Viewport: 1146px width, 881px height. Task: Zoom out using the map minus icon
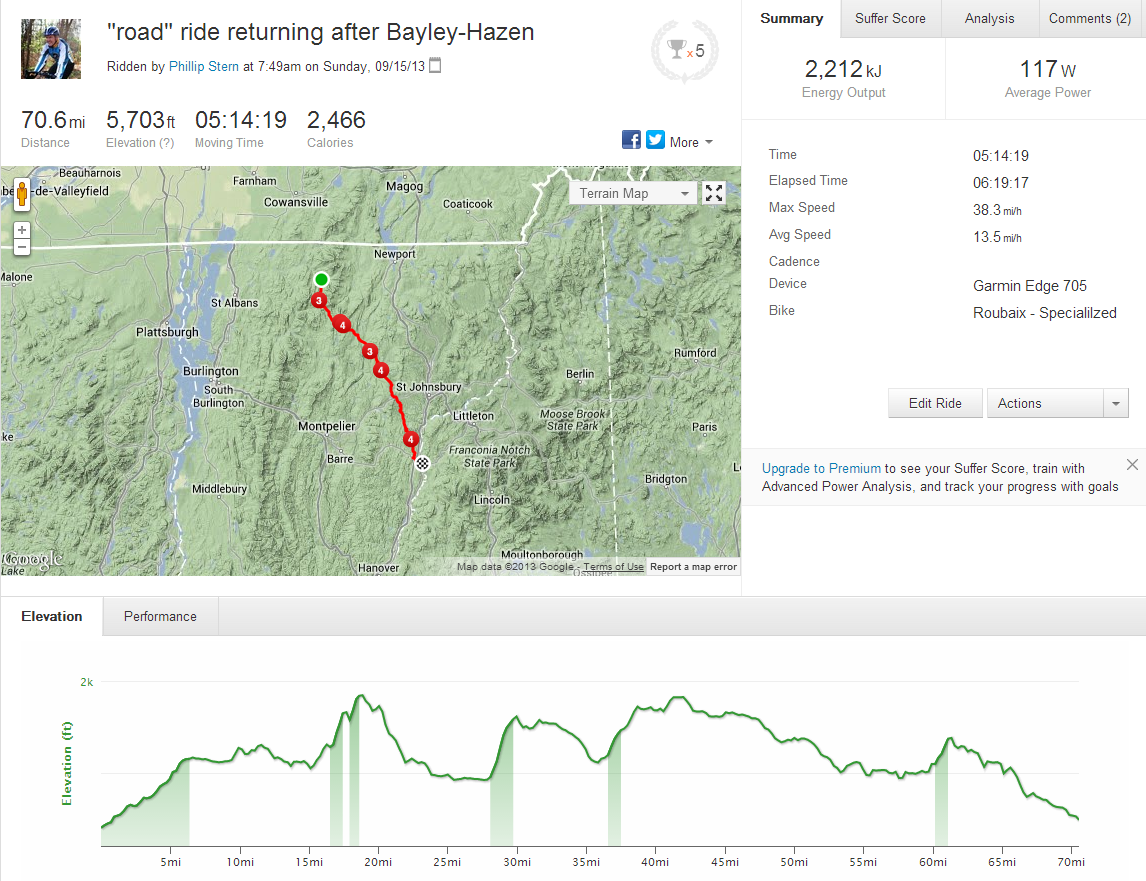tap(21, 246)
